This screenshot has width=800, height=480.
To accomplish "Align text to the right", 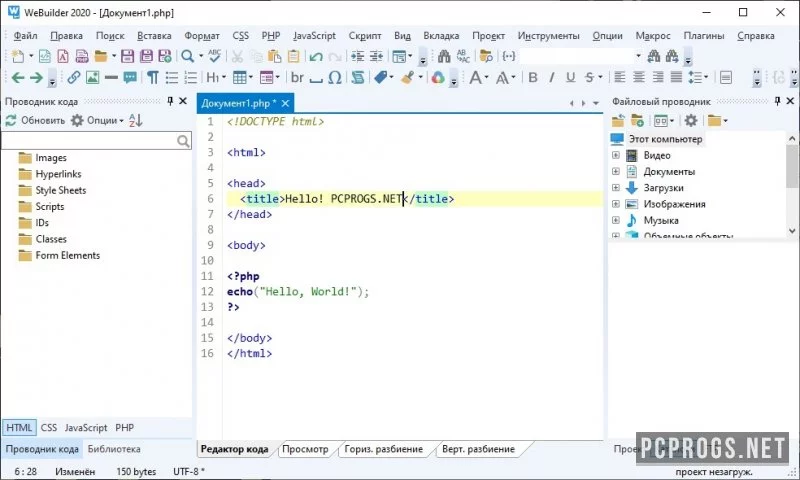I will 658,78.
